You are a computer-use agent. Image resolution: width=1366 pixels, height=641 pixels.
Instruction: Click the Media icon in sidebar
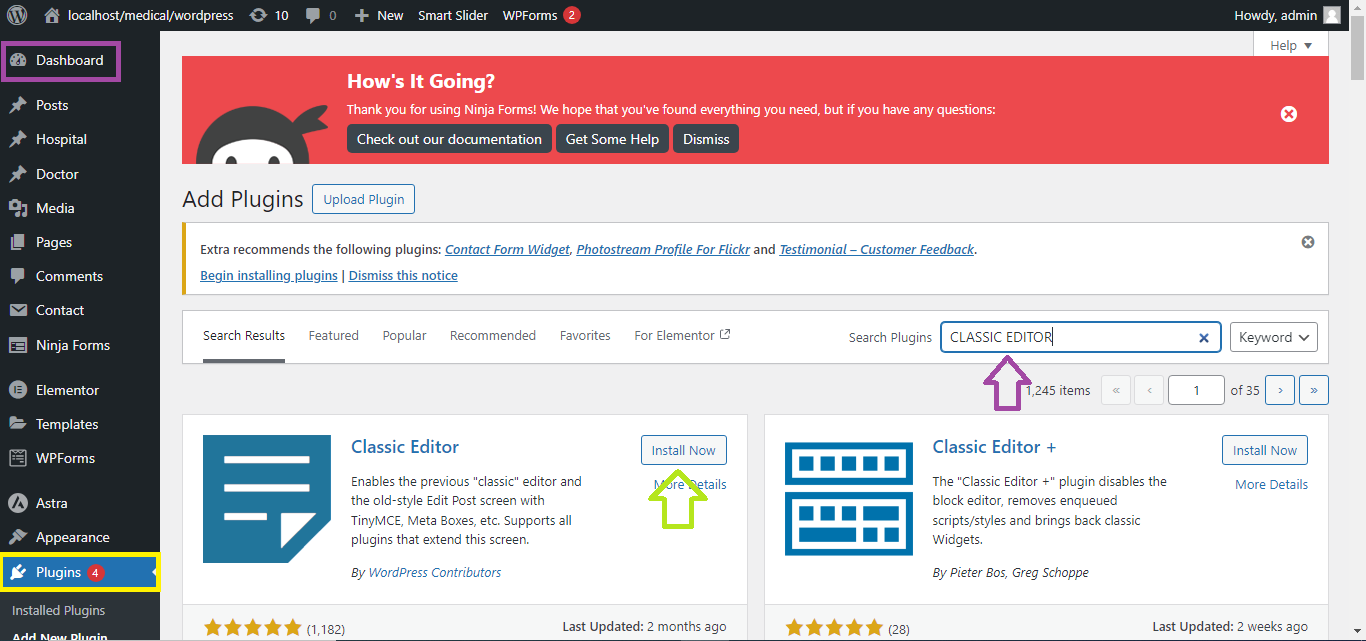[17, 208]
